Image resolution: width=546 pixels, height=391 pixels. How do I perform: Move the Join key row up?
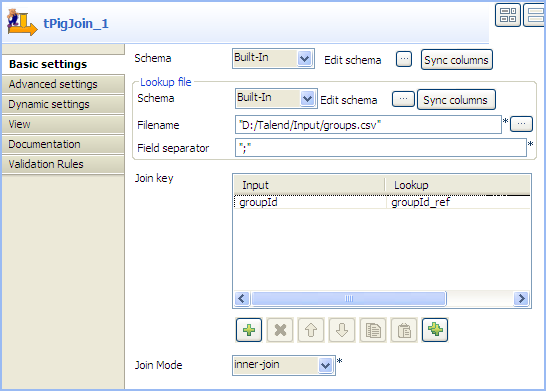(311, 330)
